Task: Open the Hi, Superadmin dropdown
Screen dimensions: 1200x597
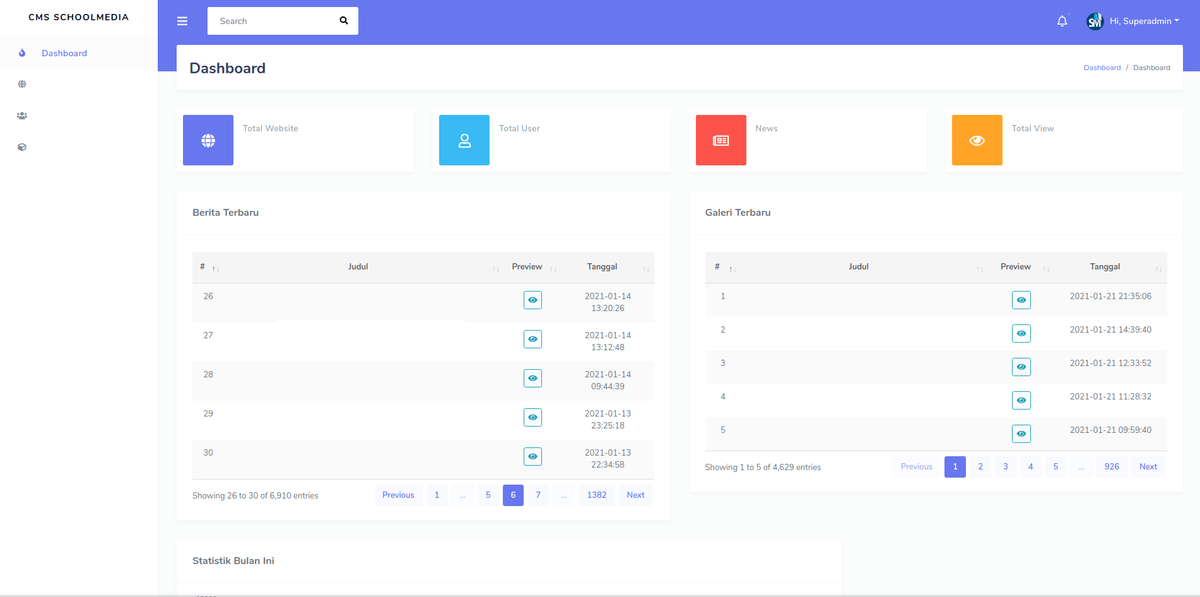Action: (x=1144, y=21)
